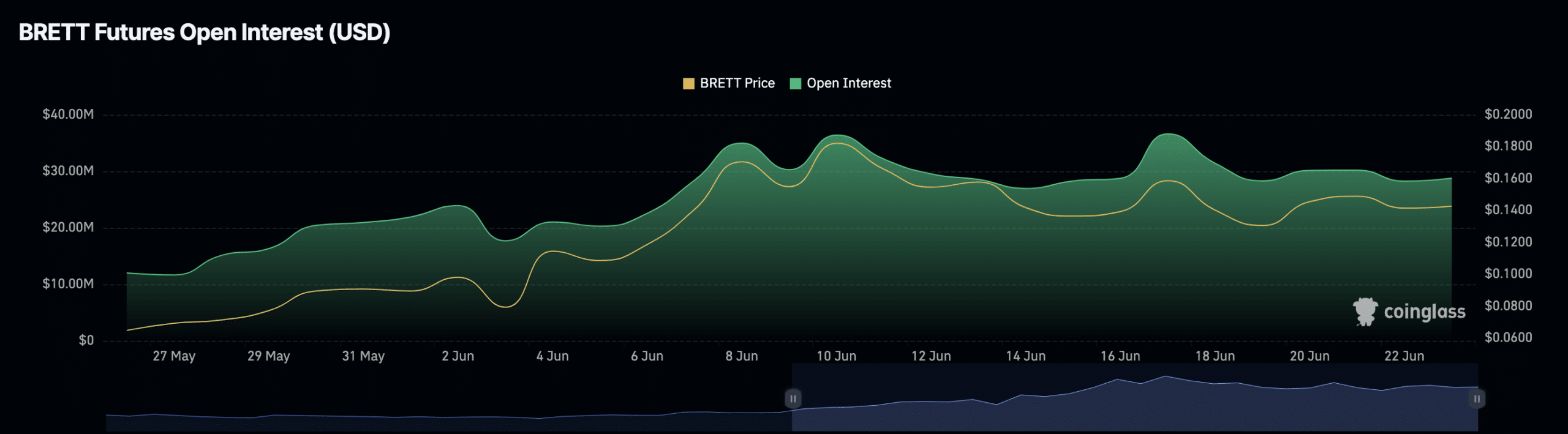This screenshot has height=434, width=1568.
Task: Click the $10.00M left axis label
Action: point(68,284)
